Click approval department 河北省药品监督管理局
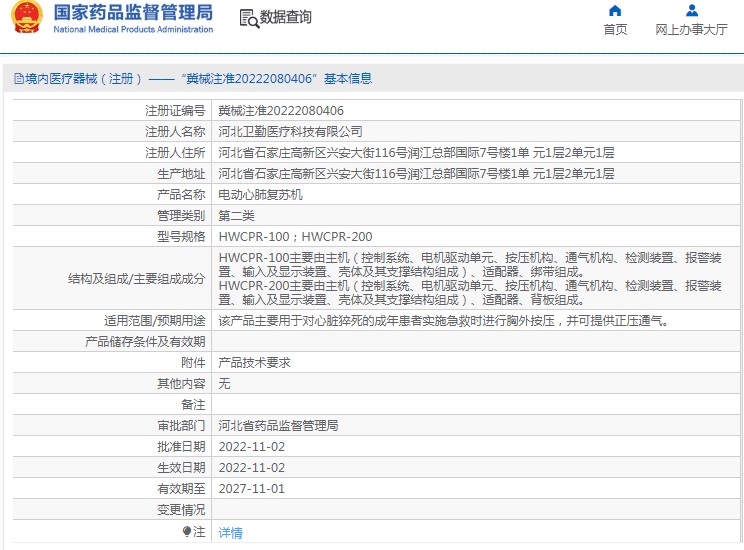744x550 pixels. coord(278,426)
